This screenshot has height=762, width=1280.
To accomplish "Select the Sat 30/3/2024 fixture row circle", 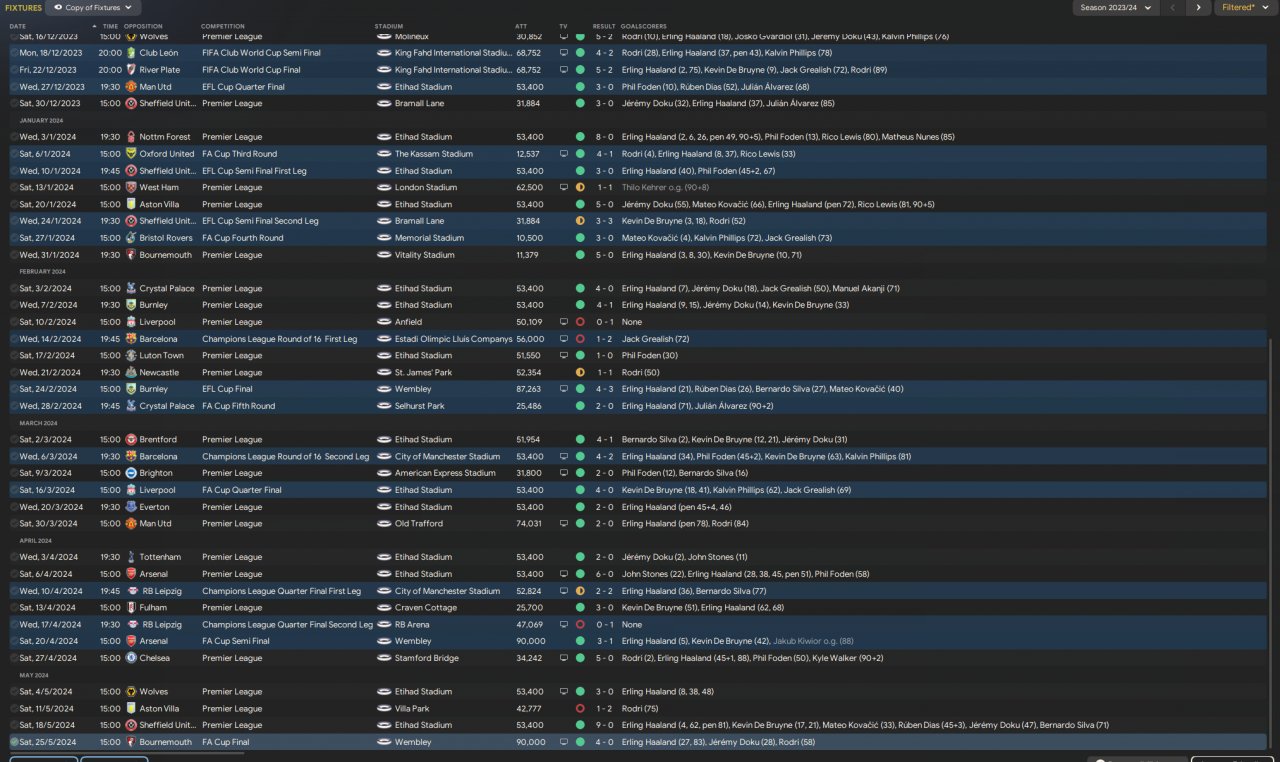I will [14, 523].
